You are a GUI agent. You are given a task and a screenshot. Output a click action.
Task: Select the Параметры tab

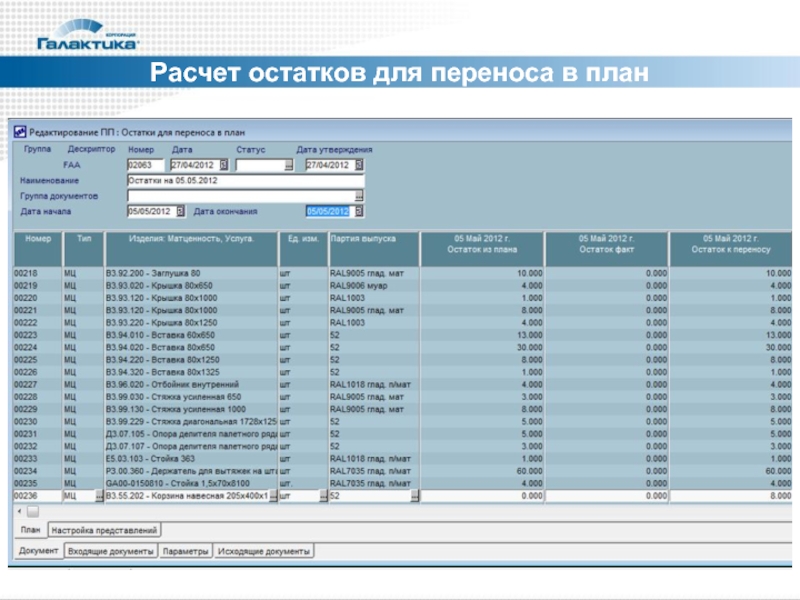click(x=186, y=551)
